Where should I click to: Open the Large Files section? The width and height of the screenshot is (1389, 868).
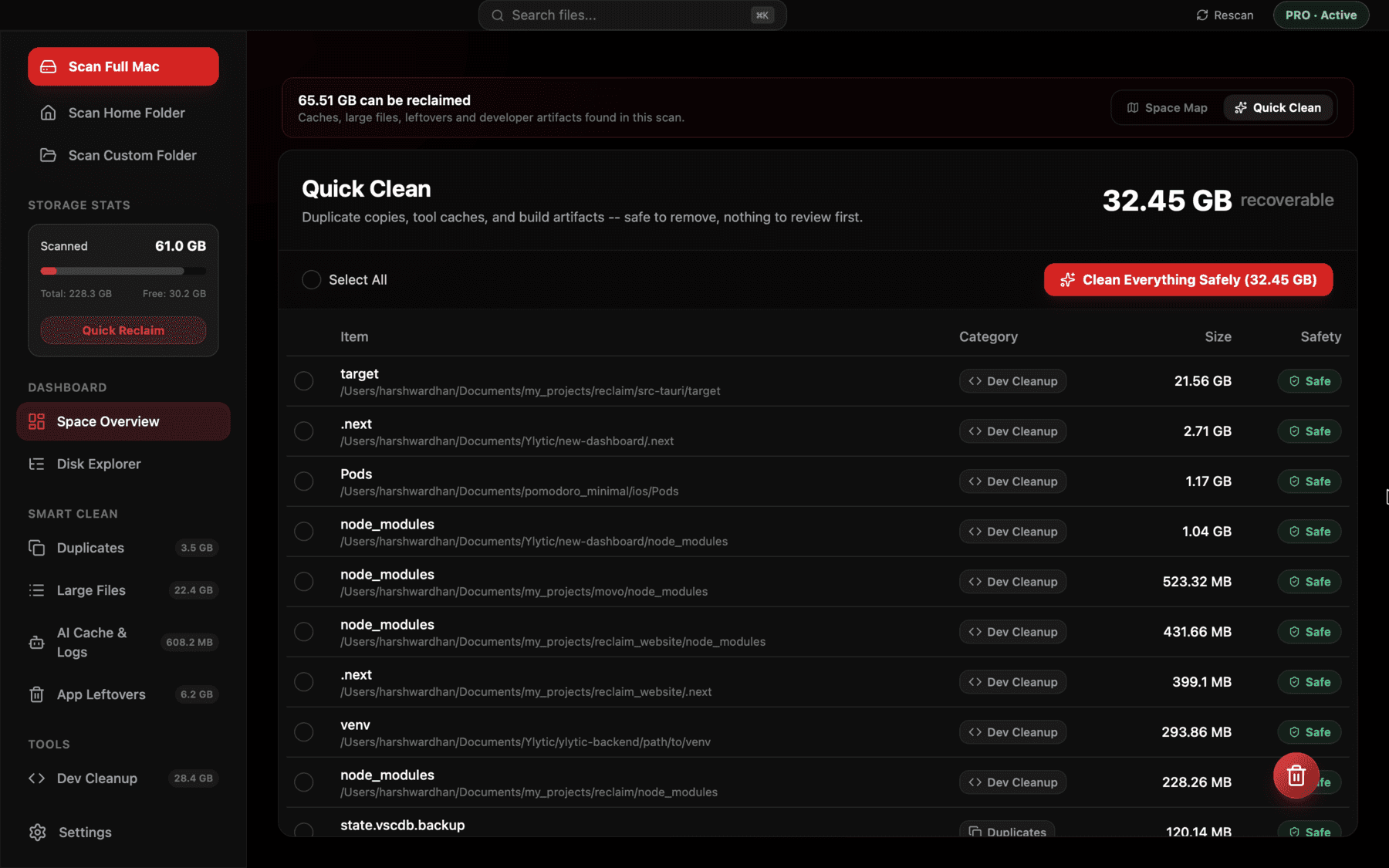point(123,590)
